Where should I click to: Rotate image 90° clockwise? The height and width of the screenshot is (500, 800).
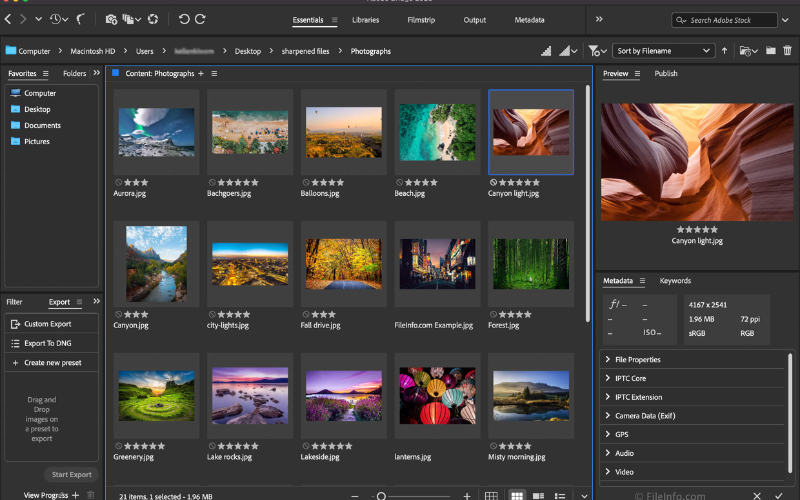point(201,19)
